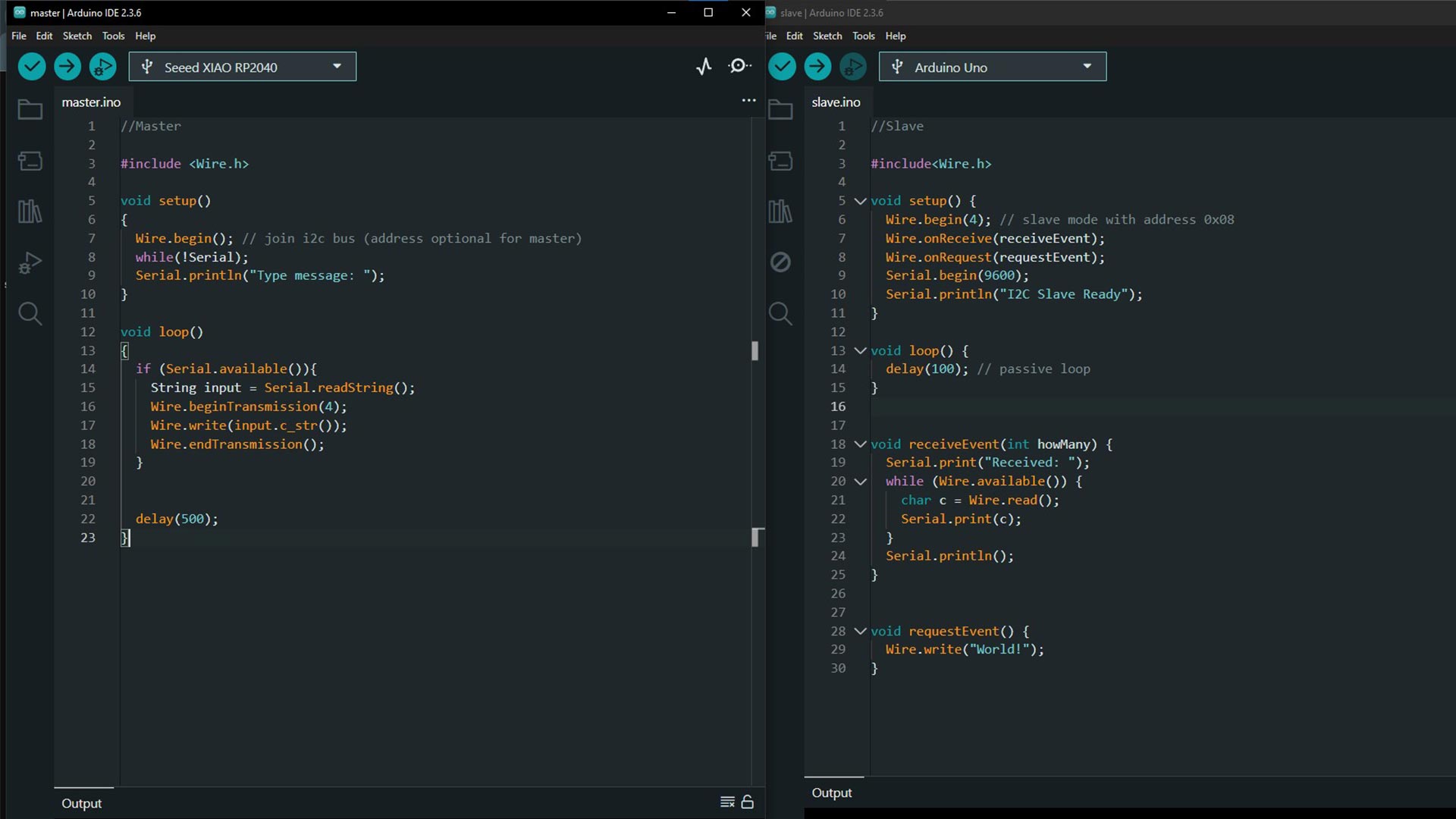Open Seeed XIAO RP2040 board selector
The image size is (1456, 819).
click(x=243, y=67)
